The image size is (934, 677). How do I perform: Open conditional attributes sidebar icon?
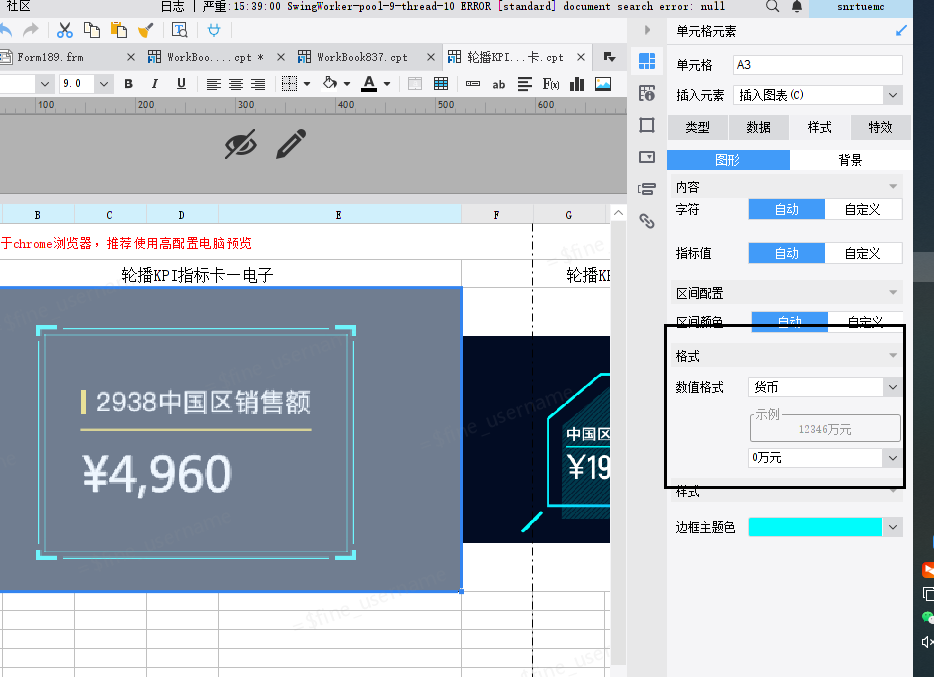[647, 189]
